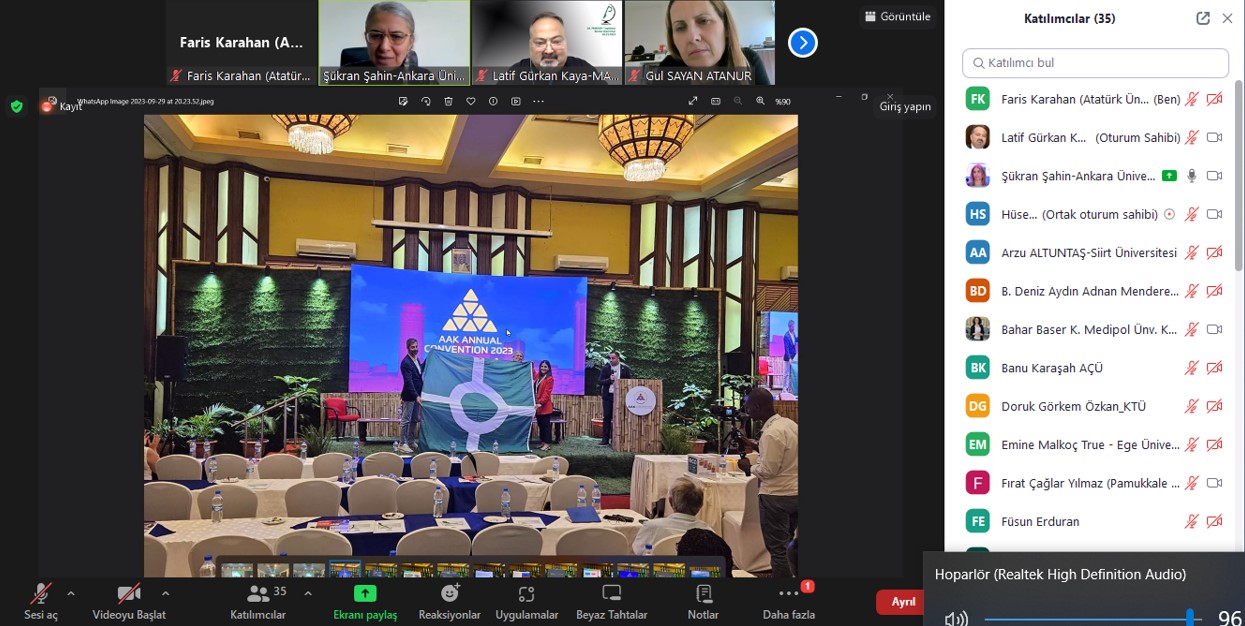This screenshot has height=626, width=1245.
Task: Toggle Katılımcılar participants panel from toolbar
Action: point(258,595)
